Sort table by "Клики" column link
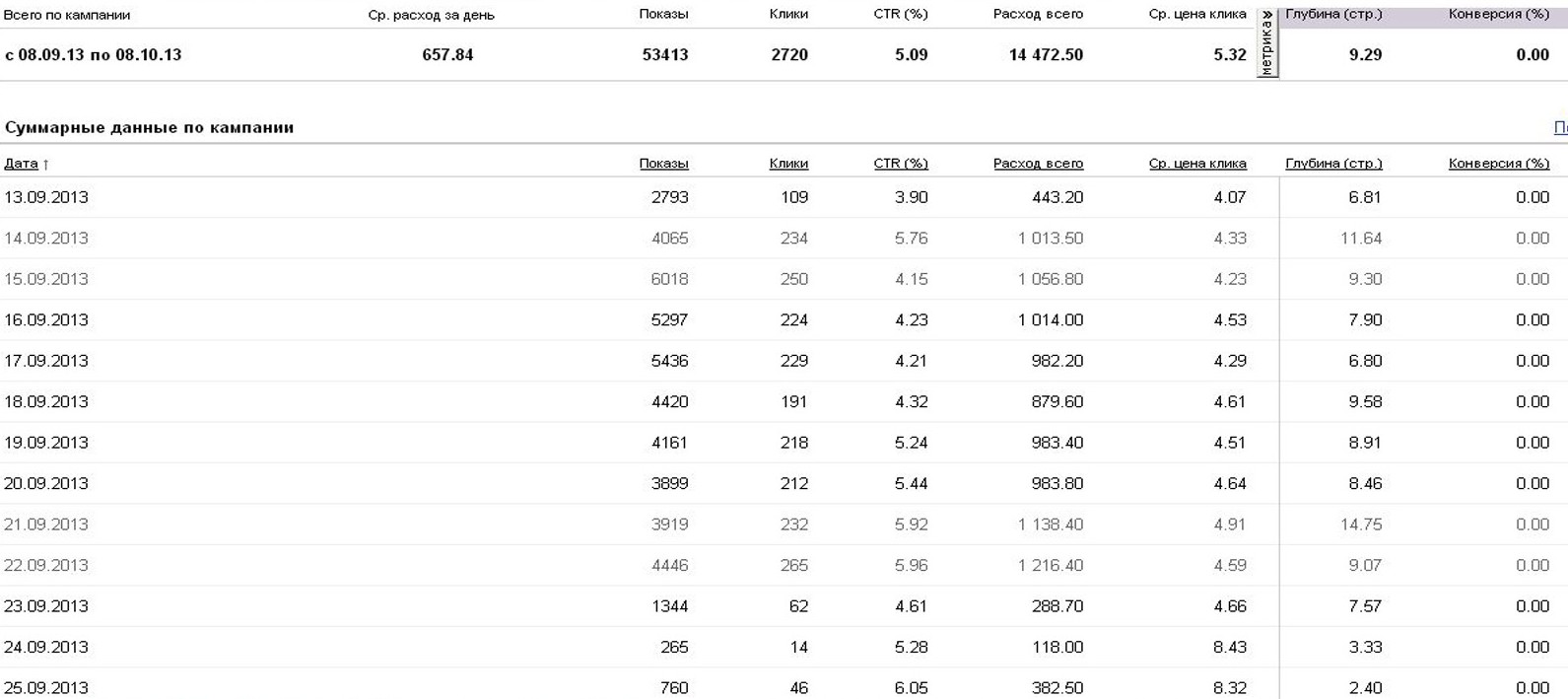The image size is (1568, 699). pos(788,164)
